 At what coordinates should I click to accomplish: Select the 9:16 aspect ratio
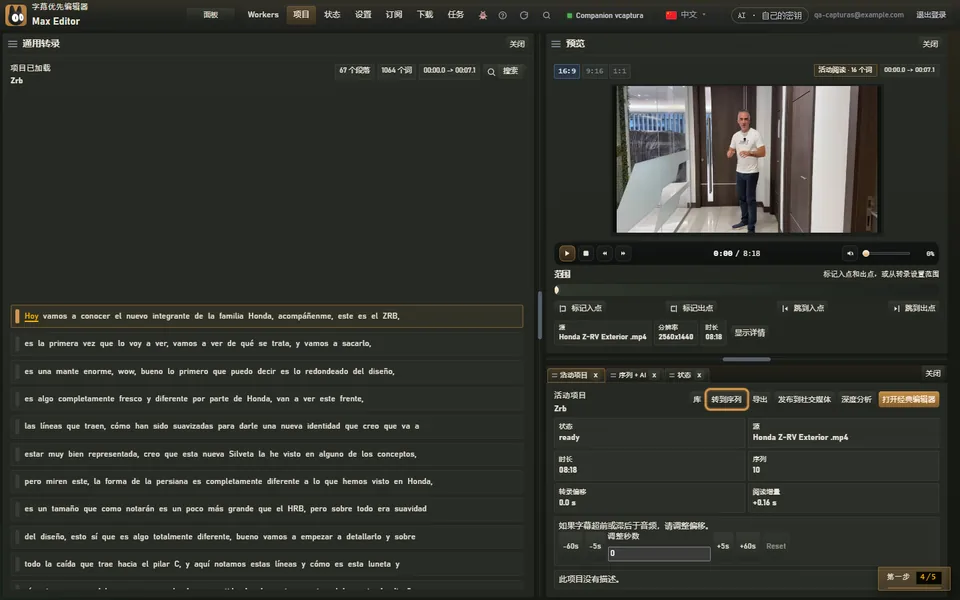coord(594,71)
